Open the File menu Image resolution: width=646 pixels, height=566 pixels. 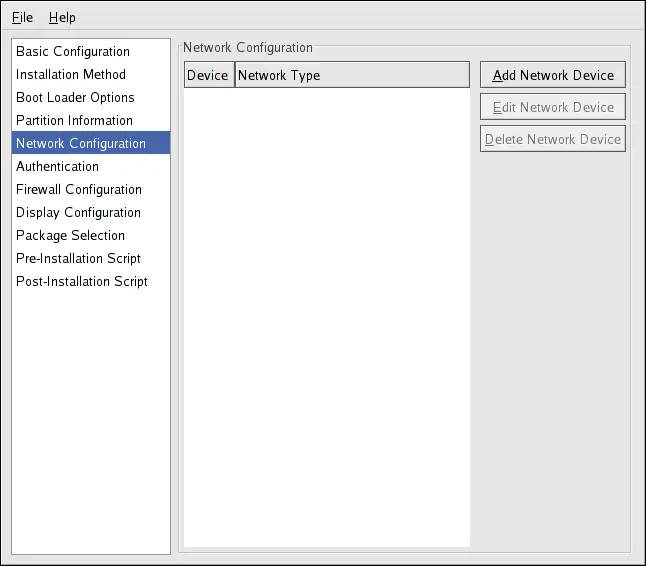click(x=22, y=17)
